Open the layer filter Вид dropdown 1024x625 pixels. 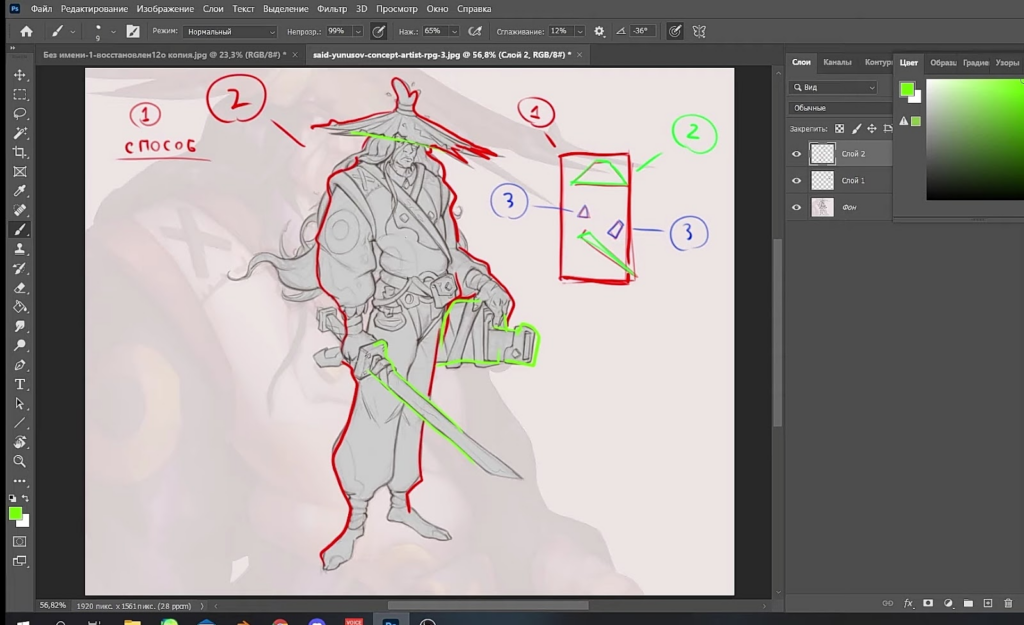point(833,88)
